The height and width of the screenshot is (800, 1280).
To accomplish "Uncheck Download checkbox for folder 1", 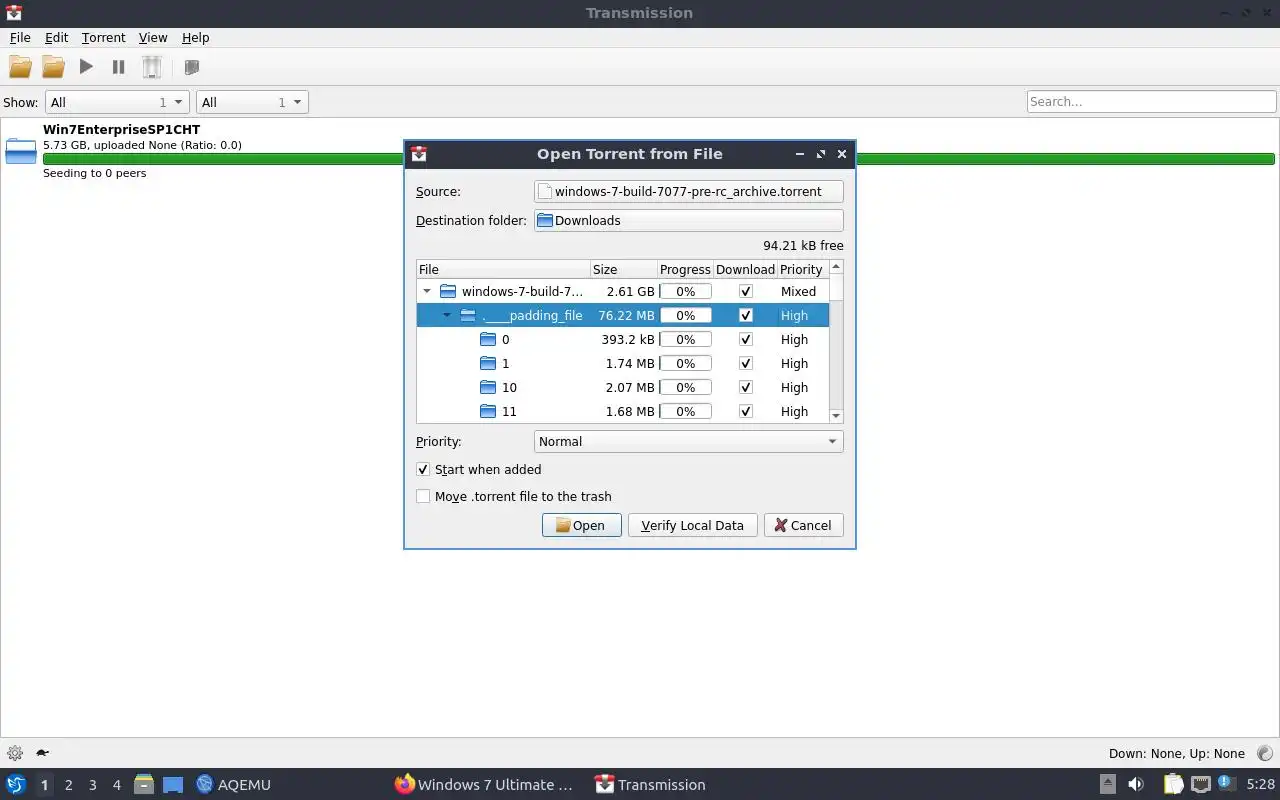I will [745, 363].
